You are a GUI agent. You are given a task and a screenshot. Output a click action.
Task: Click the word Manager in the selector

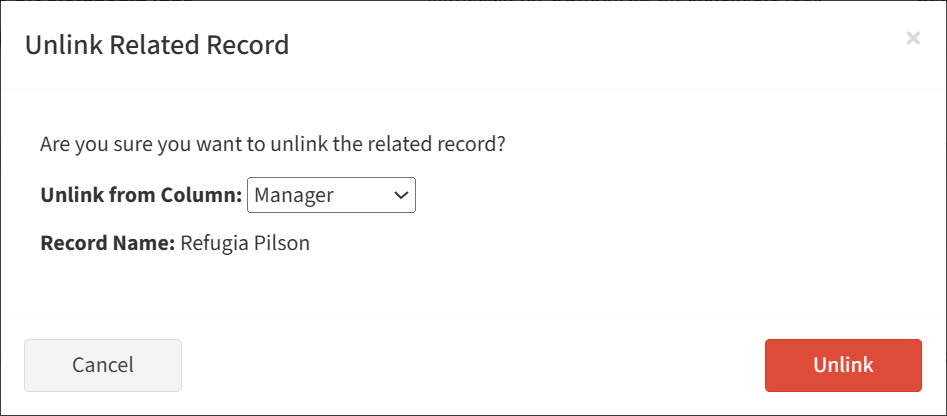tap(294, 195)
